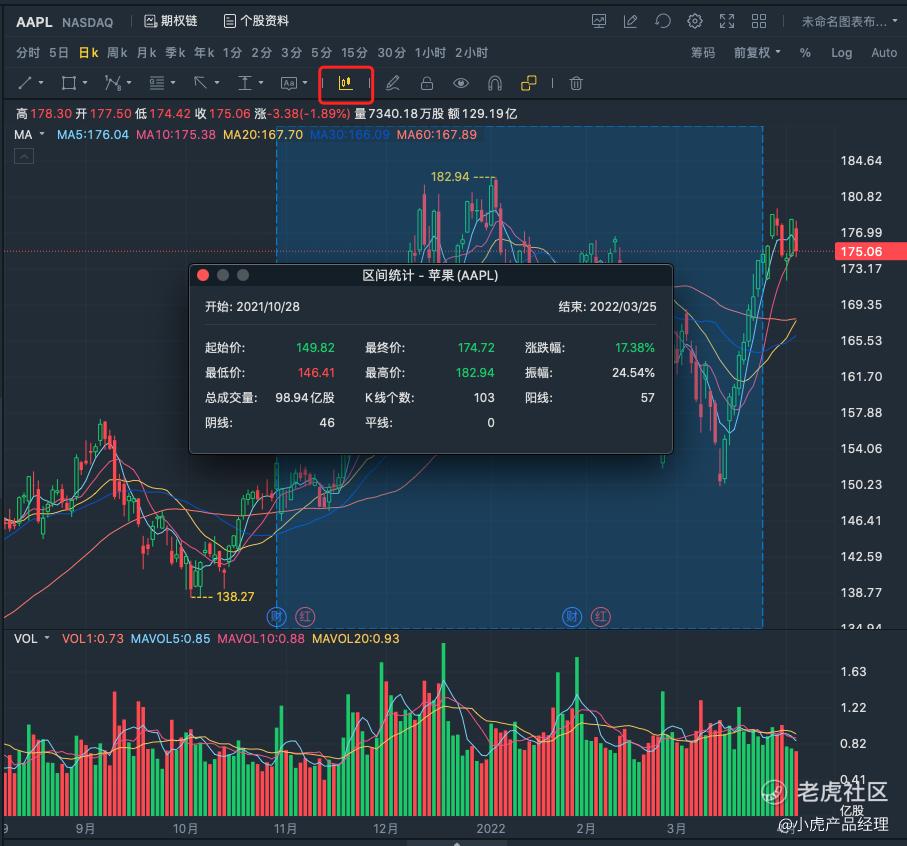The width and height of the screenshot is (907, 846).
Task: Switch to 15分 minute chart
Action: click(355, 53)
